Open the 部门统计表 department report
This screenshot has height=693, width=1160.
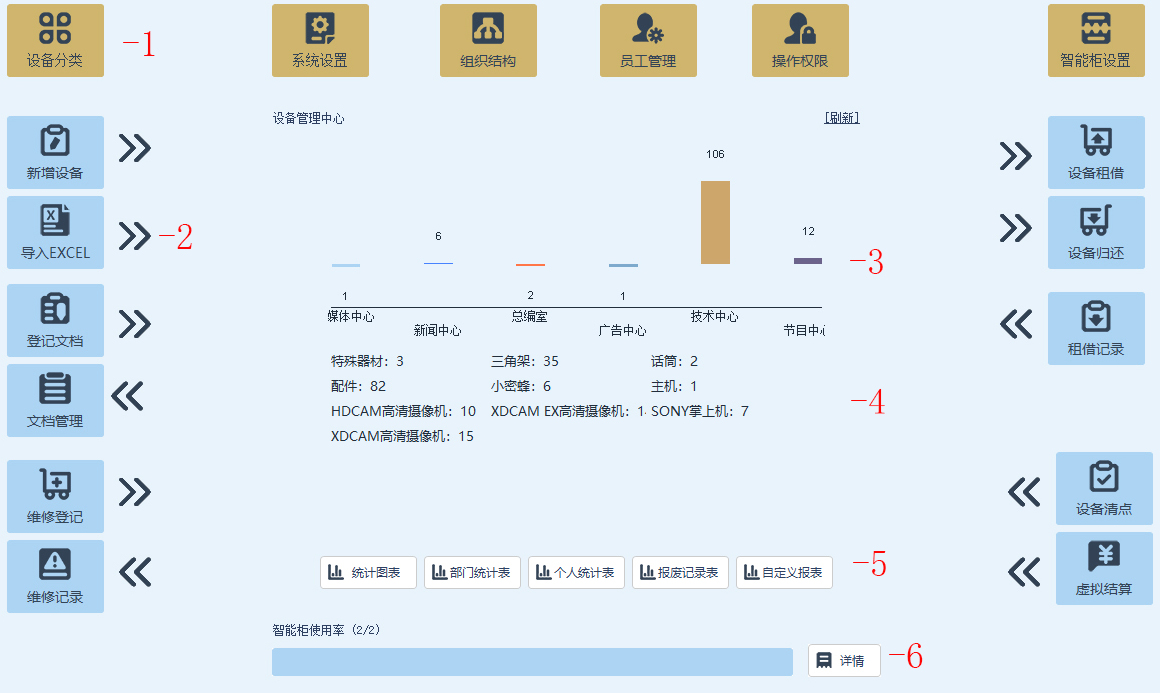click(x=472, y=573)
